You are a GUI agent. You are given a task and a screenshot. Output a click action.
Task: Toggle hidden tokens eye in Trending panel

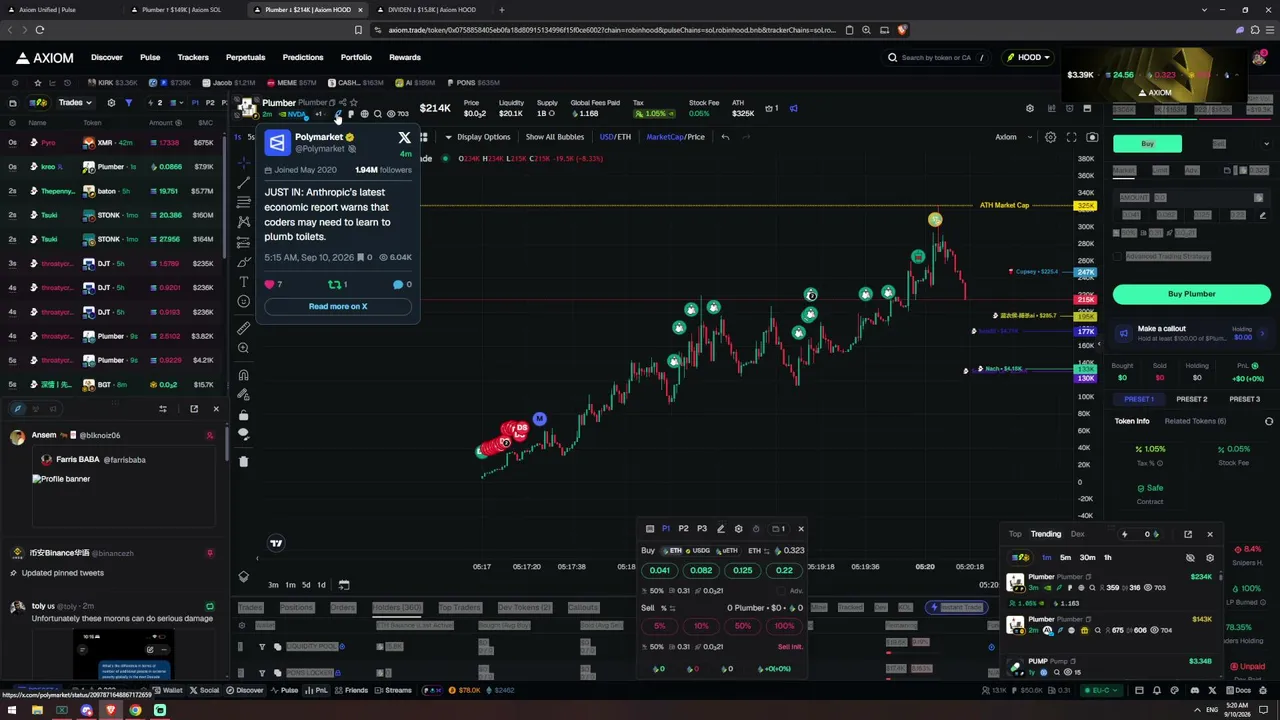1190,558
